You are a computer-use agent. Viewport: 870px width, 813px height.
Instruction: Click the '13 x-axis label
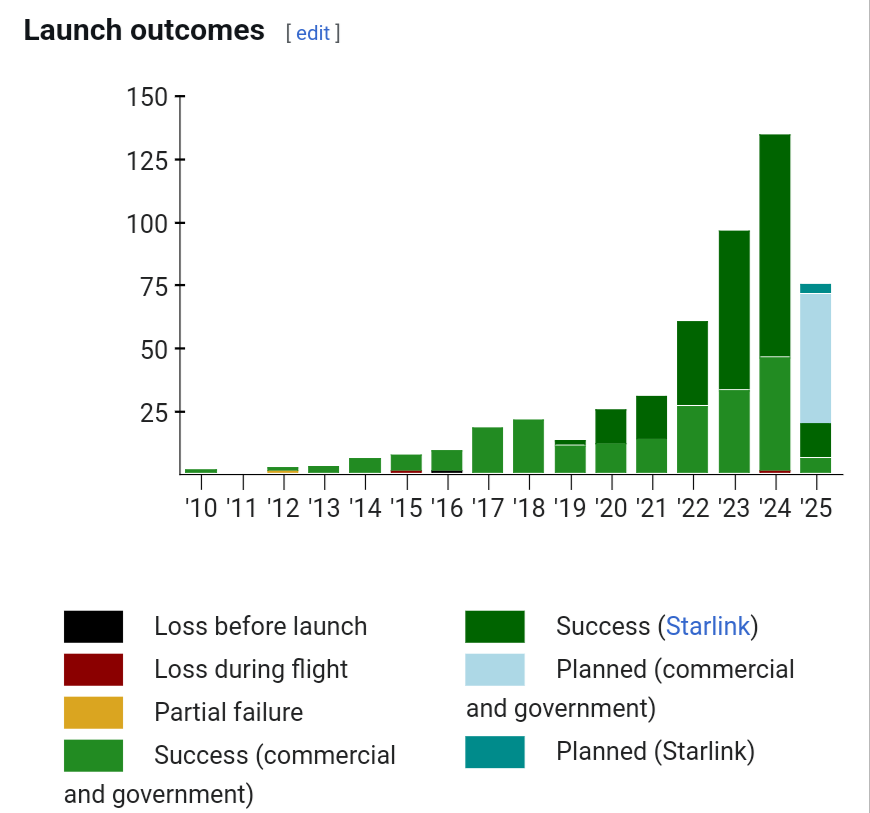(x=324, y=508)
